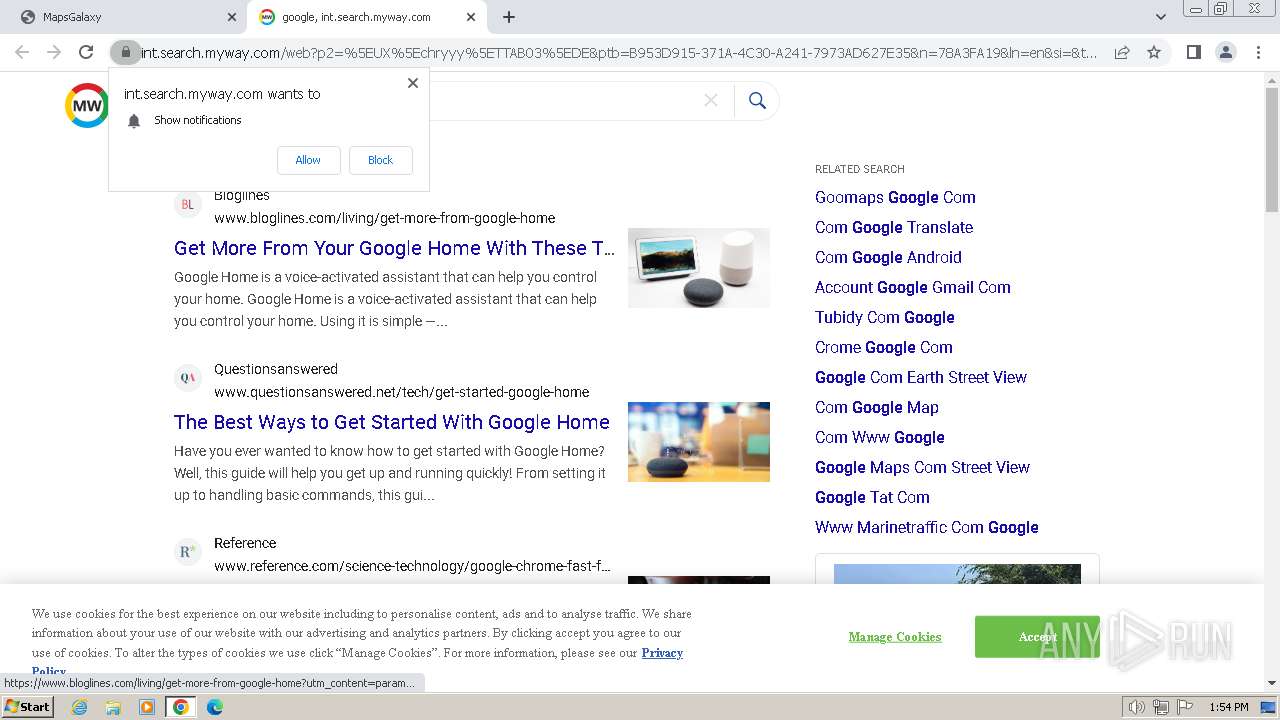
Task: Click the page vertical scrollbar
Action: coord(1271,150)
